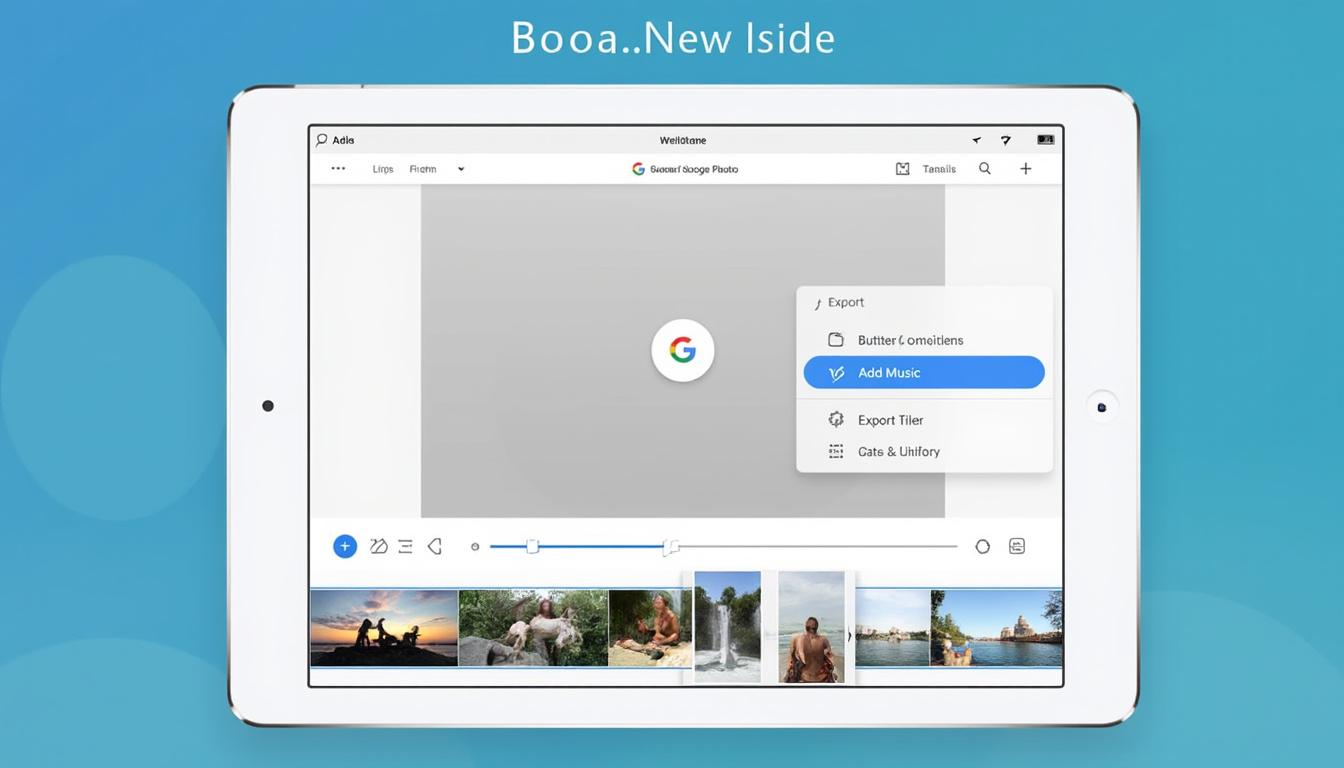
Task: Click the plus icon in the top toolbar
Action: point(1025,168)
